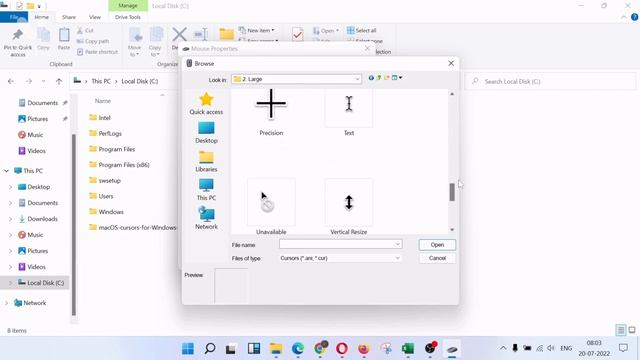Go to Quick access in Browse dialog
Viewport: 640px width, 360px height.
[206, 104]
